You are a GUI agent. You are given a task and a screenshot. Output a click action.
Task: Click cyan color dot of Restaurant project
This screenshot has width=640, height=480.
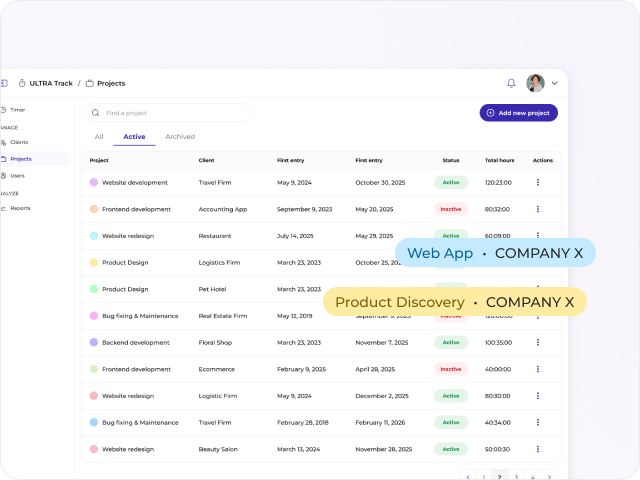click(93, 236)
